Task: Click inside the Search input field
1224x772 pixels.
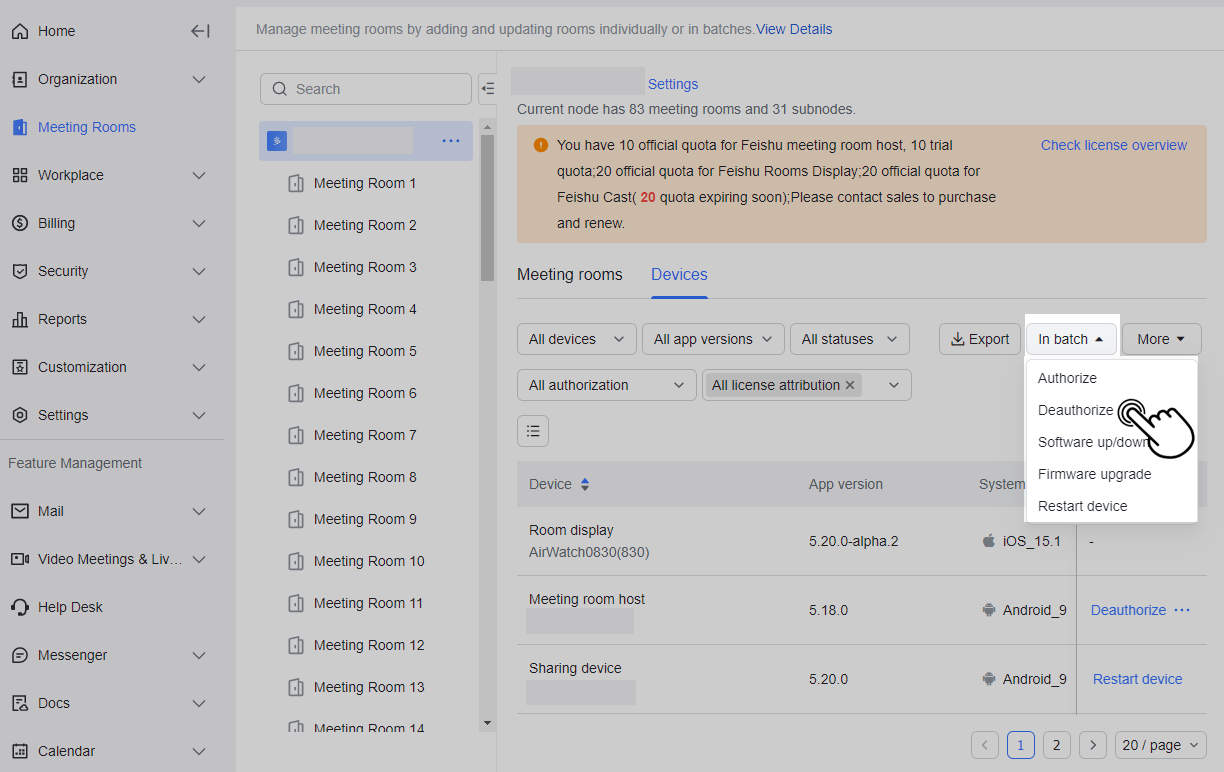Action: [365, 88]
